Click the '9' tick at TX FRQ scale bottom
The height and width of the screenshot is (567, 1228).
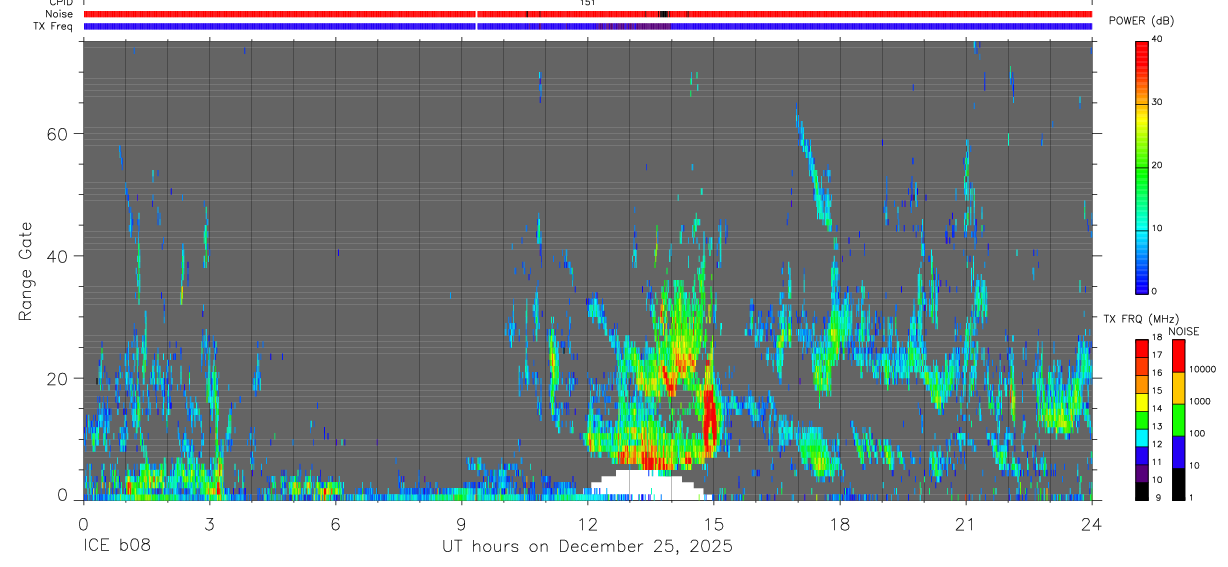(x=1158, y=498)
